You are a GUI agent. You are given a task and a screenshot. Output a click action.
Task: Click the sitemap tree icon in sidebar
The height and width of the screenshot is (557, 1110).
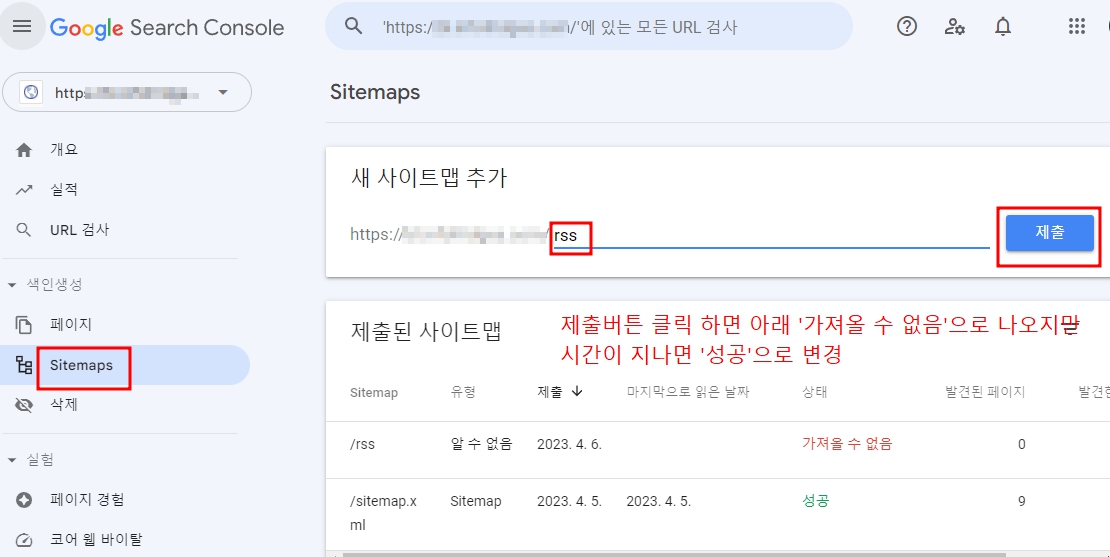[24, 365]
